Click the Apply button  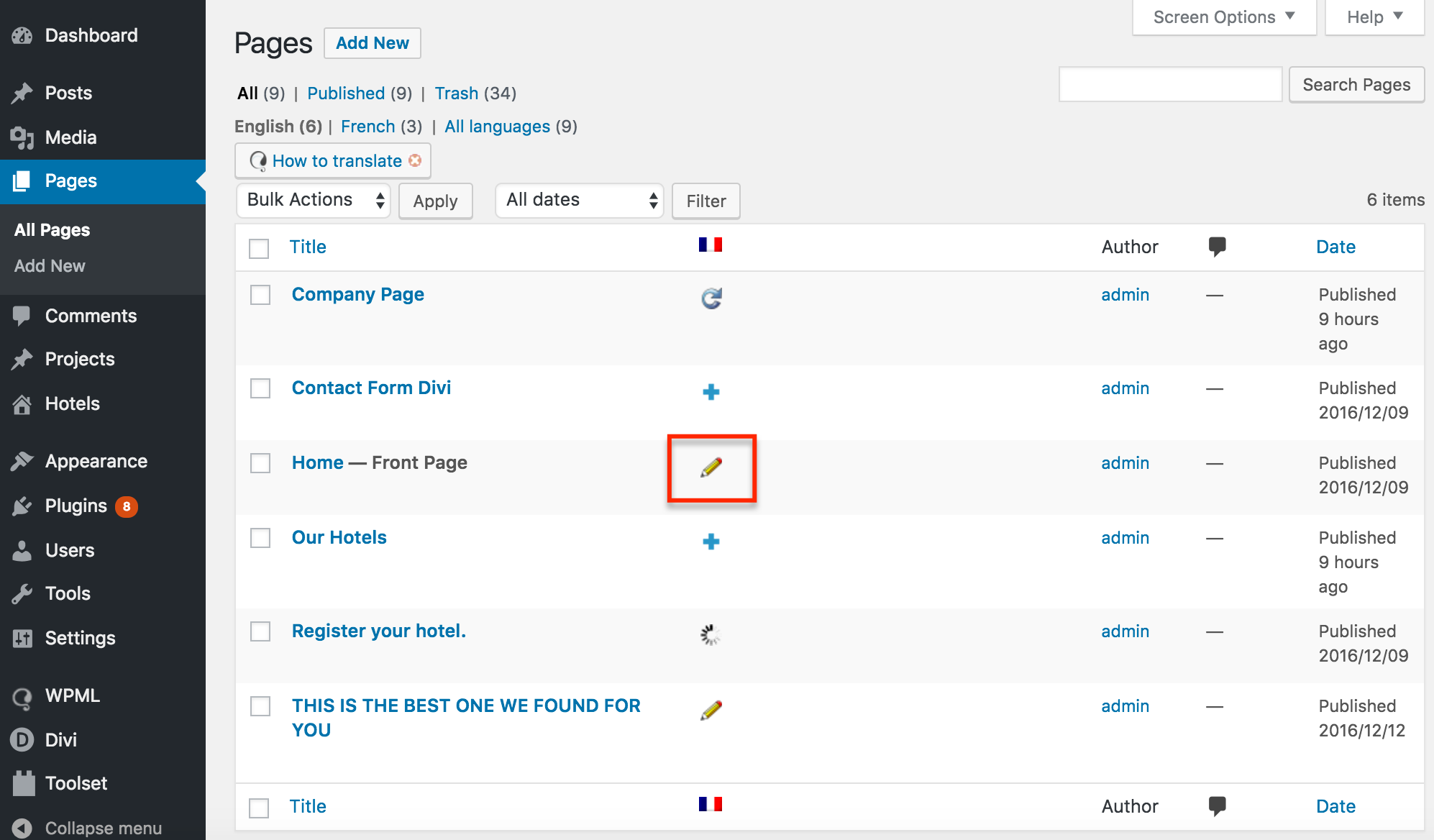tap(435, 201)
